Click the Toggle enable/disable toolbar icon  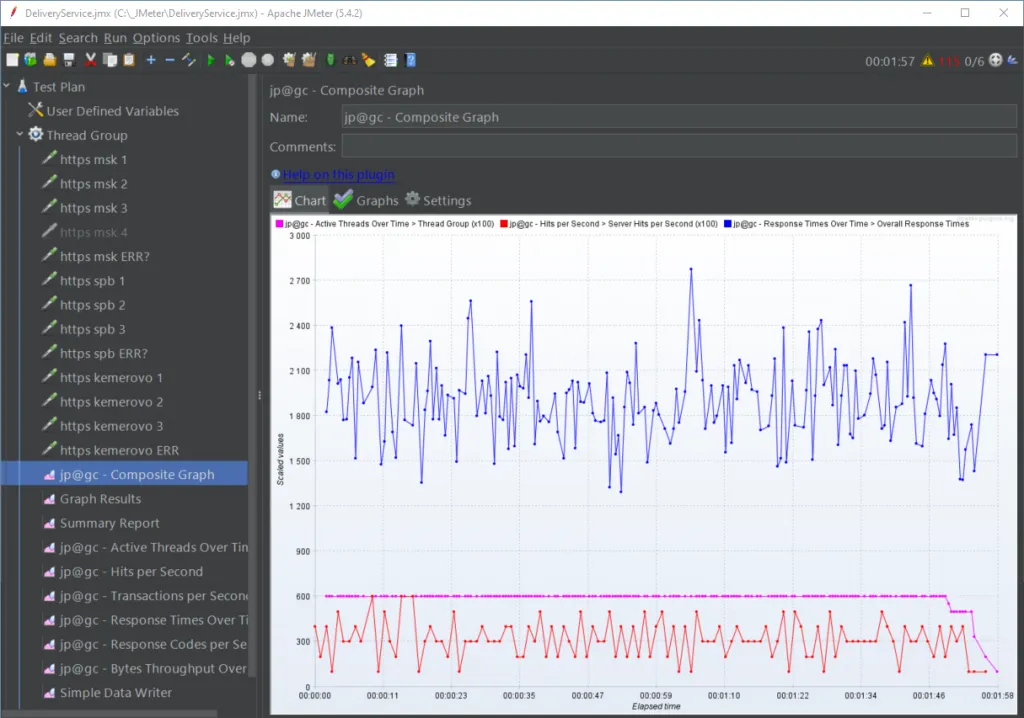coord(189,60)
